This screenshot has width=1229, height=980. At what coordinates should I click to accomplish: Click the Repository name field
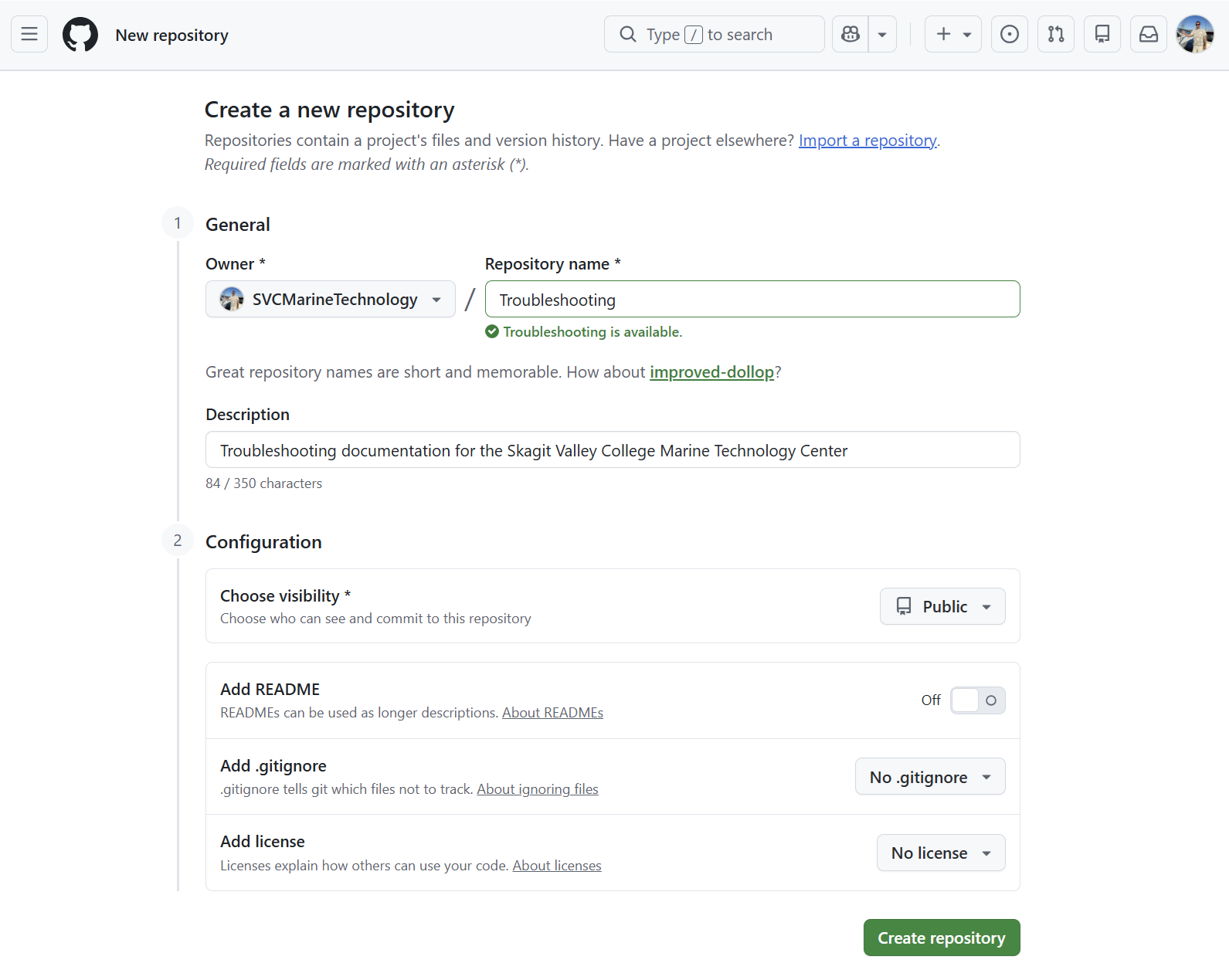[x=752, y=300]
